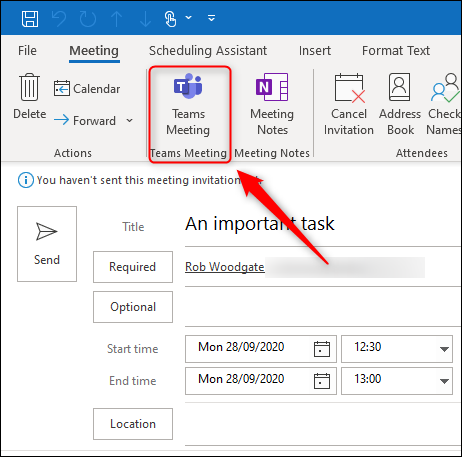
Task: Send the meeting invitation
Action: (x=47, y=244)
